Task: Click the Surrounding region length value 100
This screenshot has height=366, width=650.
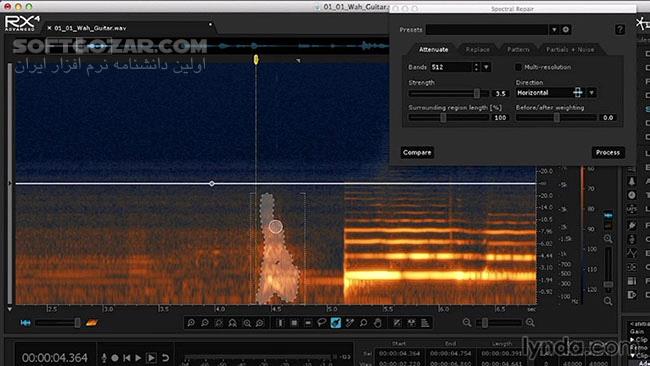Action: pyautogui.click(x=500, y=118)
